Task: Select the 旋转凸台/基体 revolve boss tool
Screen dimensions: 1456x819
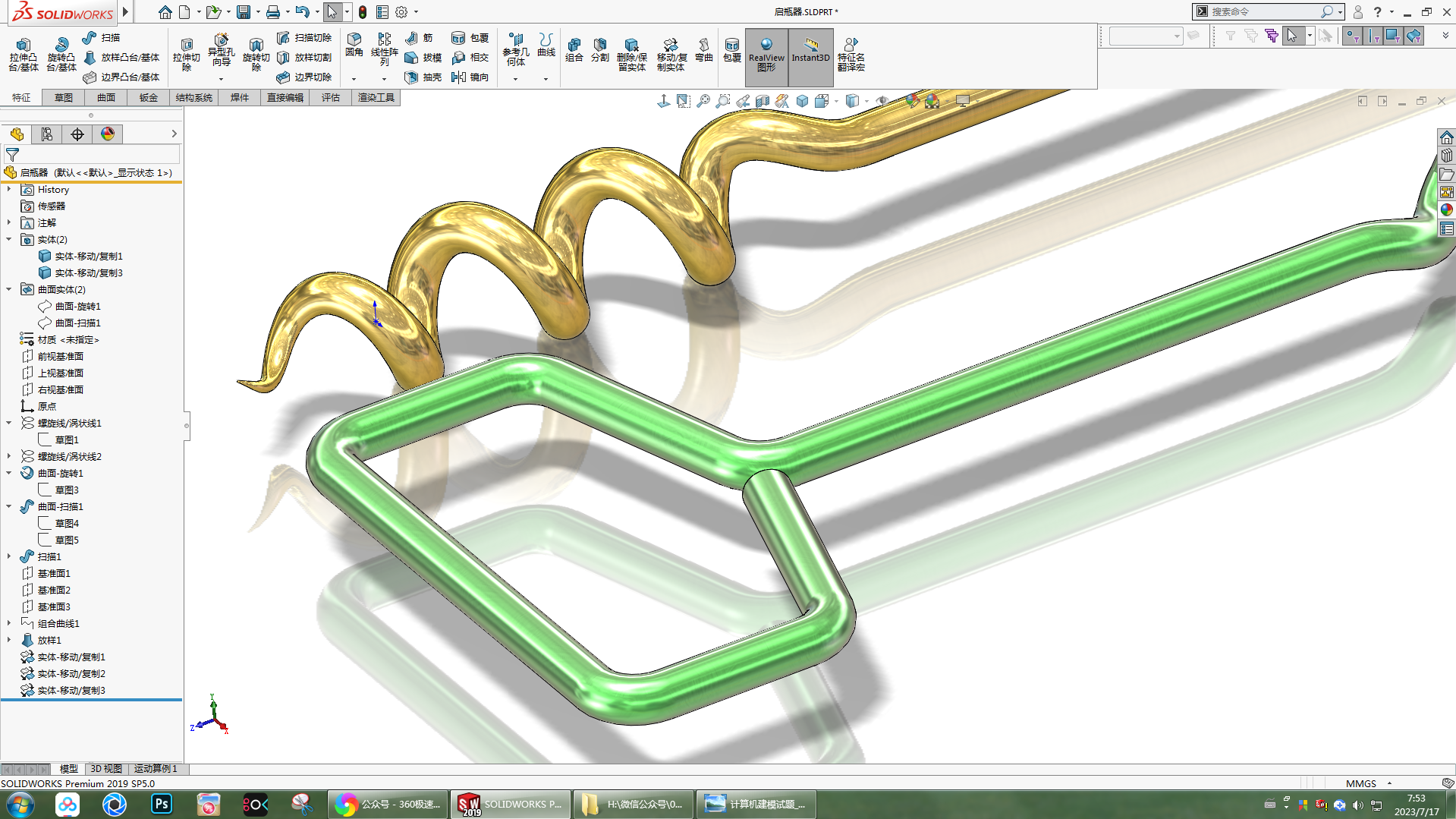Action: [x=61, y=55]
